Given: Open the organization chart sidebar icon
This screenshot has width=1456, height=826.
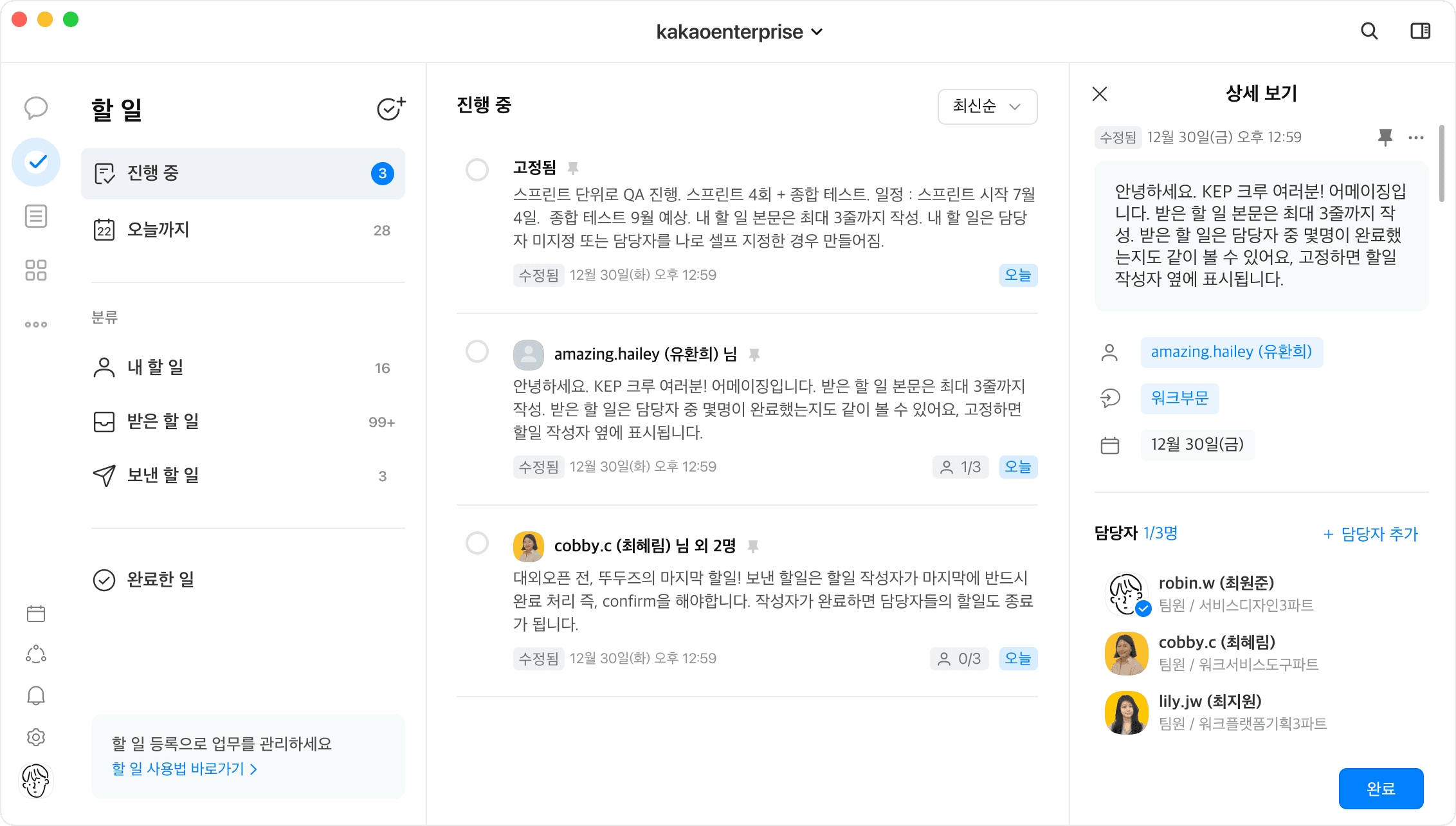Looking at the screenshot, I should (36, 654).
